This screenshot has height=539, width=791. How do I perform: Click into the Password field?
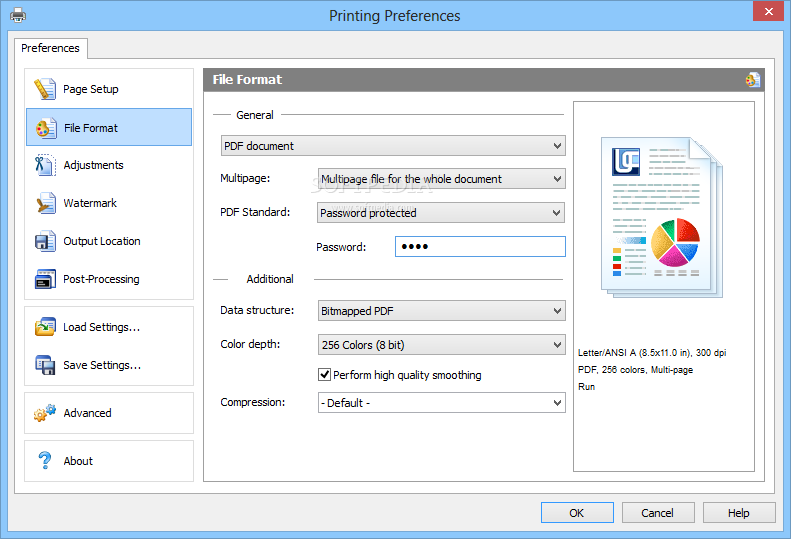480,247
